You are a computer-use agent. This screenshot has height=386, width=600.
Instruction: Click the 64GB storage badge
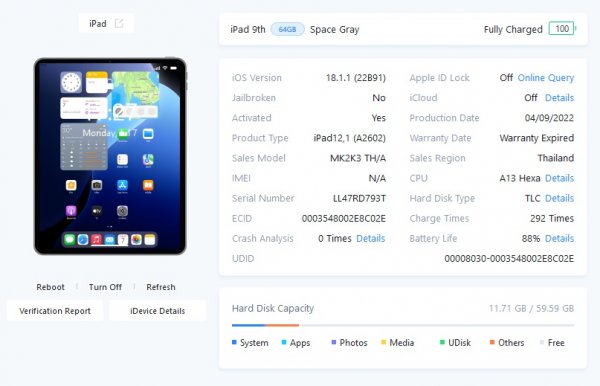(287, 29)
